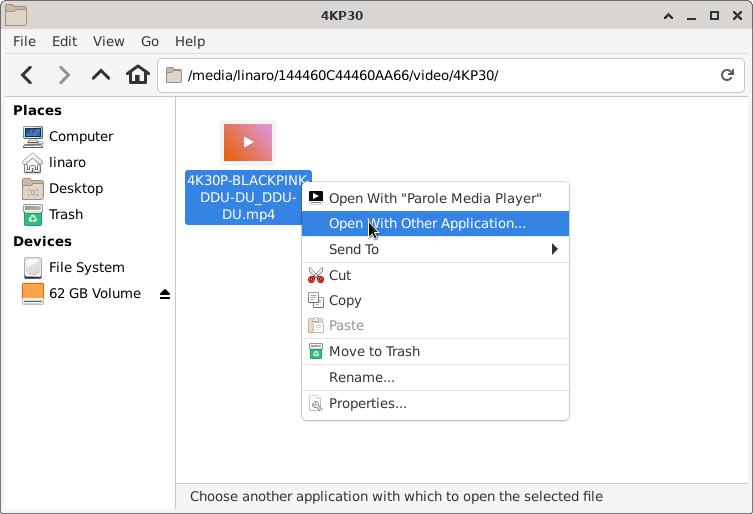Open the File menu
Screen dimensions: 753x514
[x=24, y=41]
